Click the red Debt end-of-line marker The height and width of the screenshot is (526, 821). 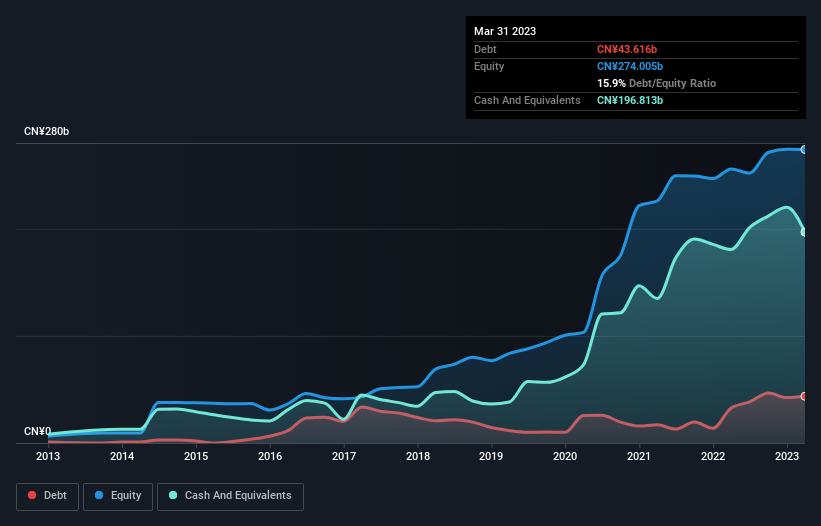pos(804,396)
